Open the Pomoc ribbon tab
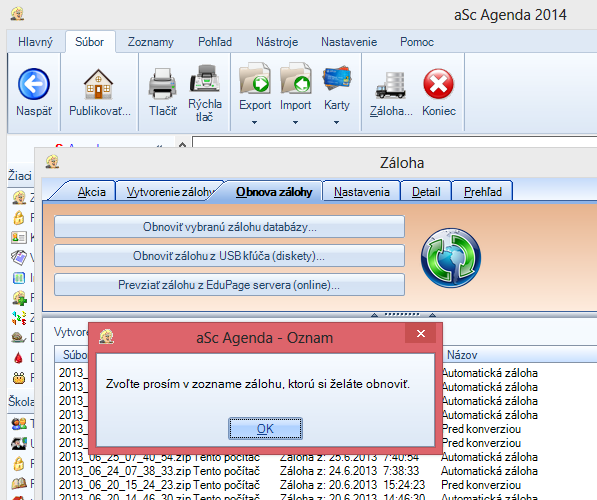 click(x=417, y=42)
